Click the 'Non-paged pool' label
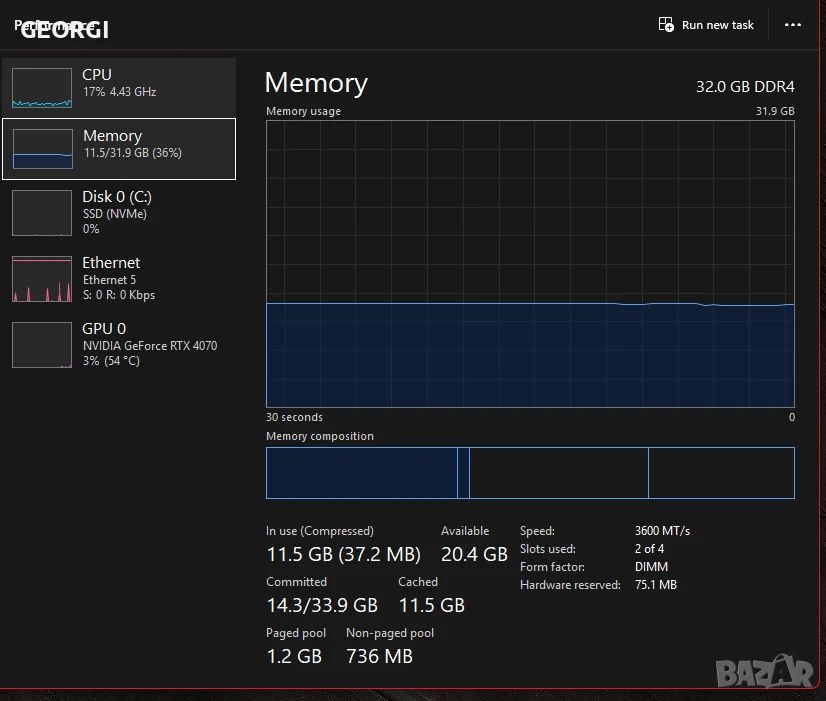The height and width of the screenshot is (701, 826). [x=390, y=633]
